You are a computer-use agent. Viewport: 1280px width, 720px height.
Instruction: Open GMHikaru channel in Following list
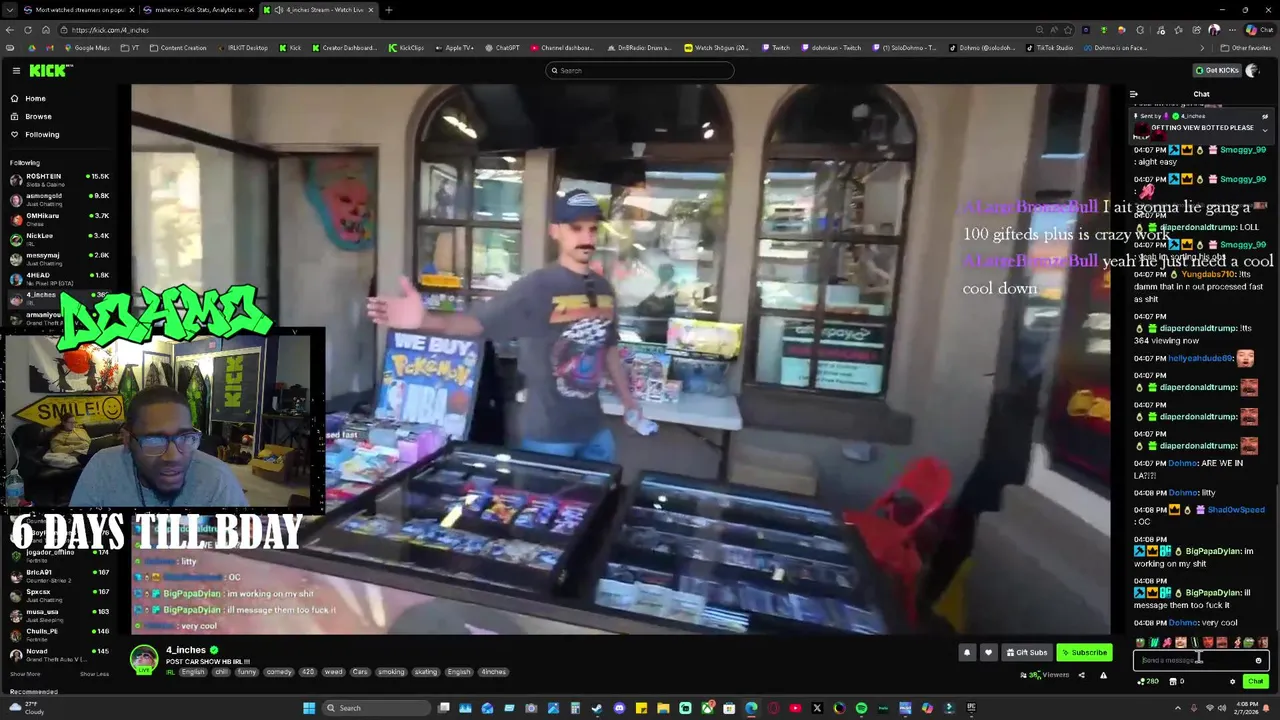coord(60,218)
